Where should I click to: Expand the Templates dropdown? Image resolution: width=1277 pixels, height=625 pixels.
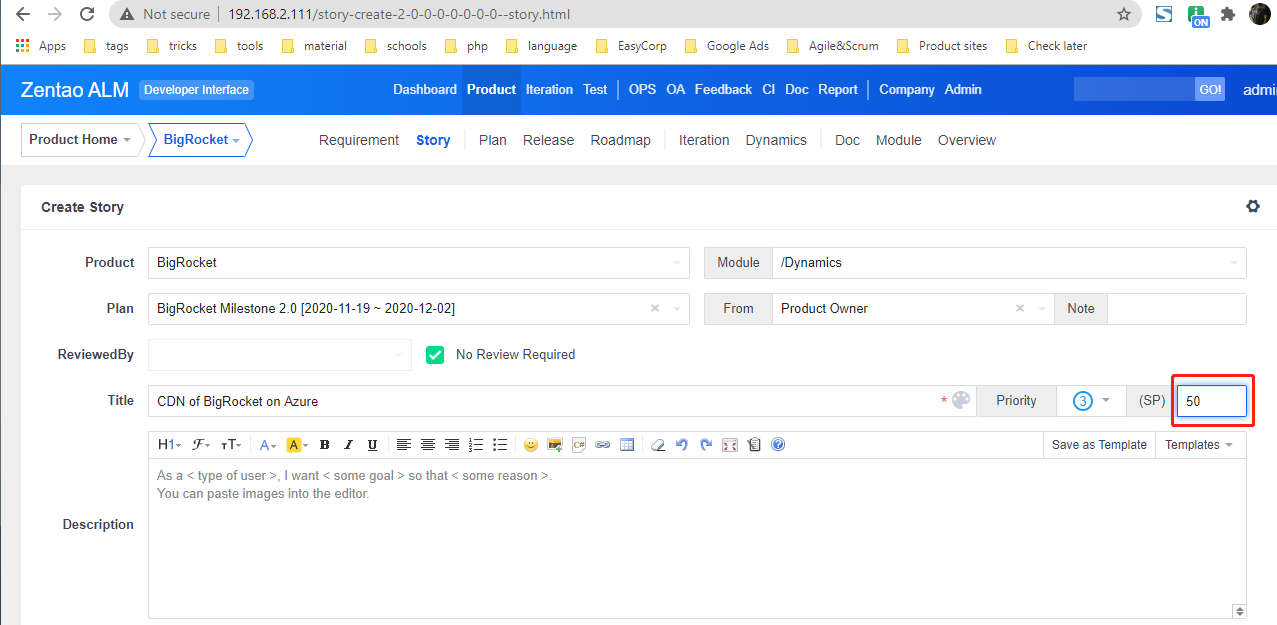click(x=1199, y=445)
